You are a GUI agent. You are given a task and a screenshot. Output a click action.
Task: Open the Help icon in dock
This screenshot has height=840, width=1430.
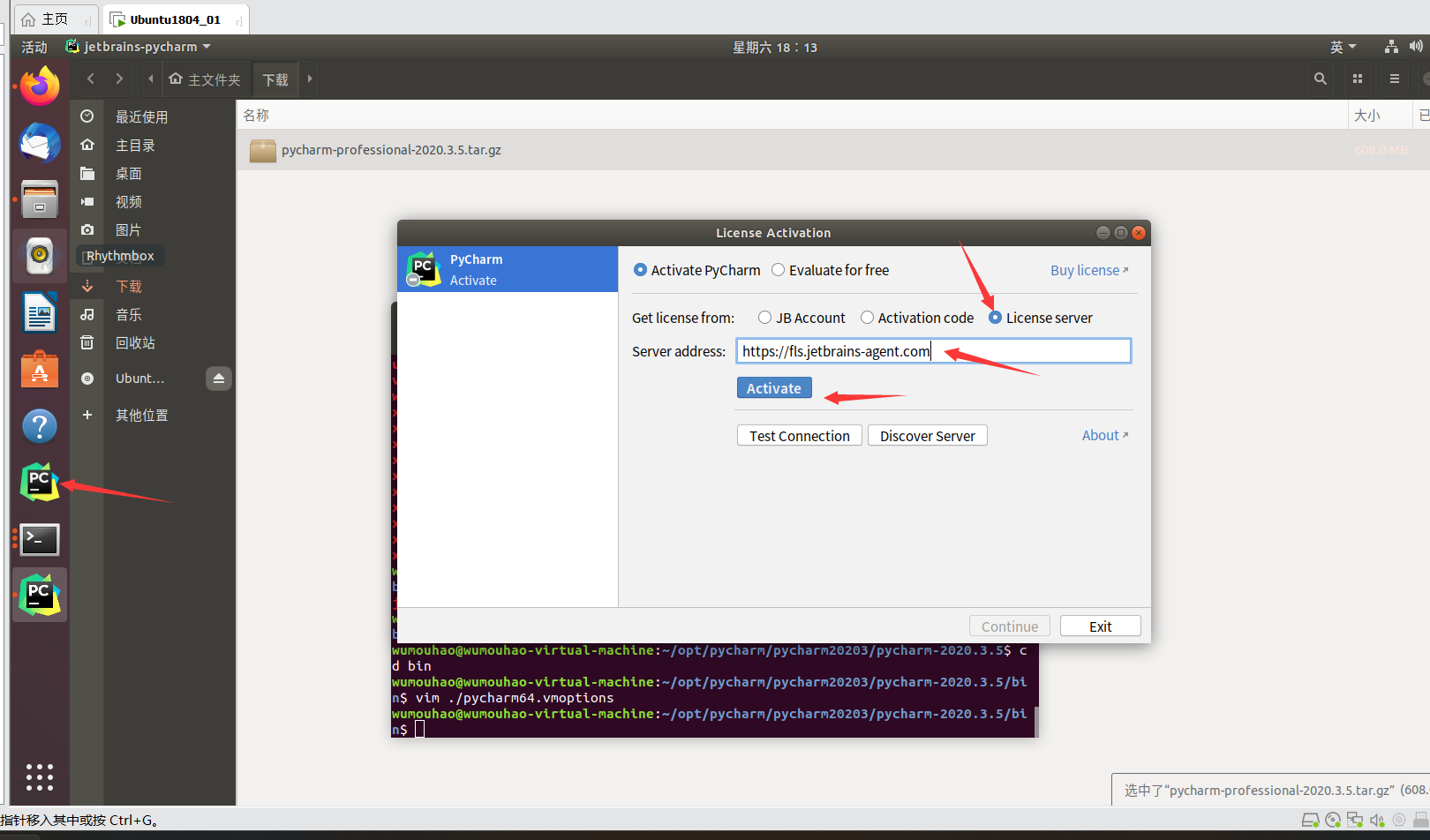click(x=40, y=426)
